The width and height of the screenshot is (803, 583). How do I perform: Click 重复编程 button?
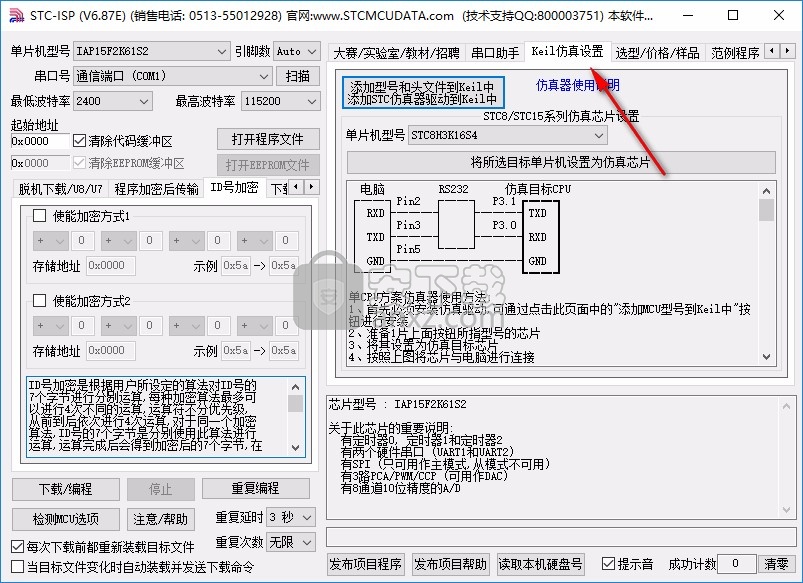coord(256,488)
